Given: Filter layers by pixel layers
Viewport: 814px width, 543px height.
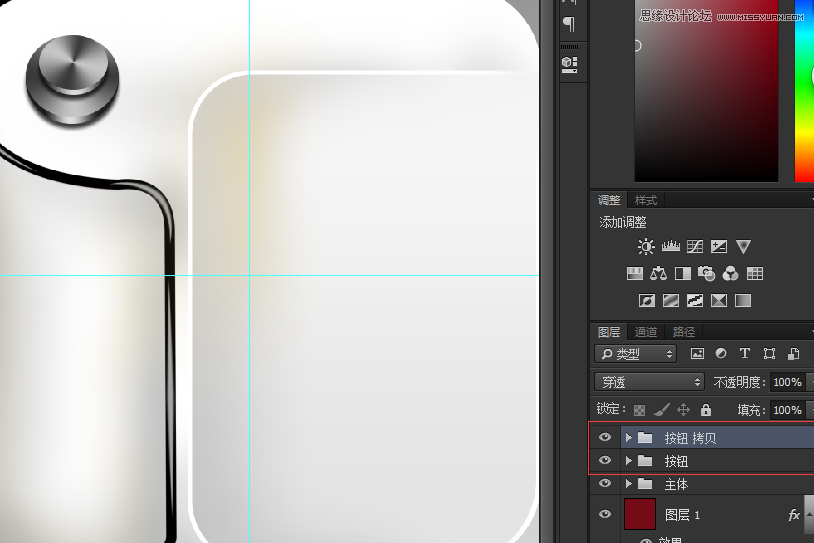Looking at the screenshot, I should coord(697,354).
